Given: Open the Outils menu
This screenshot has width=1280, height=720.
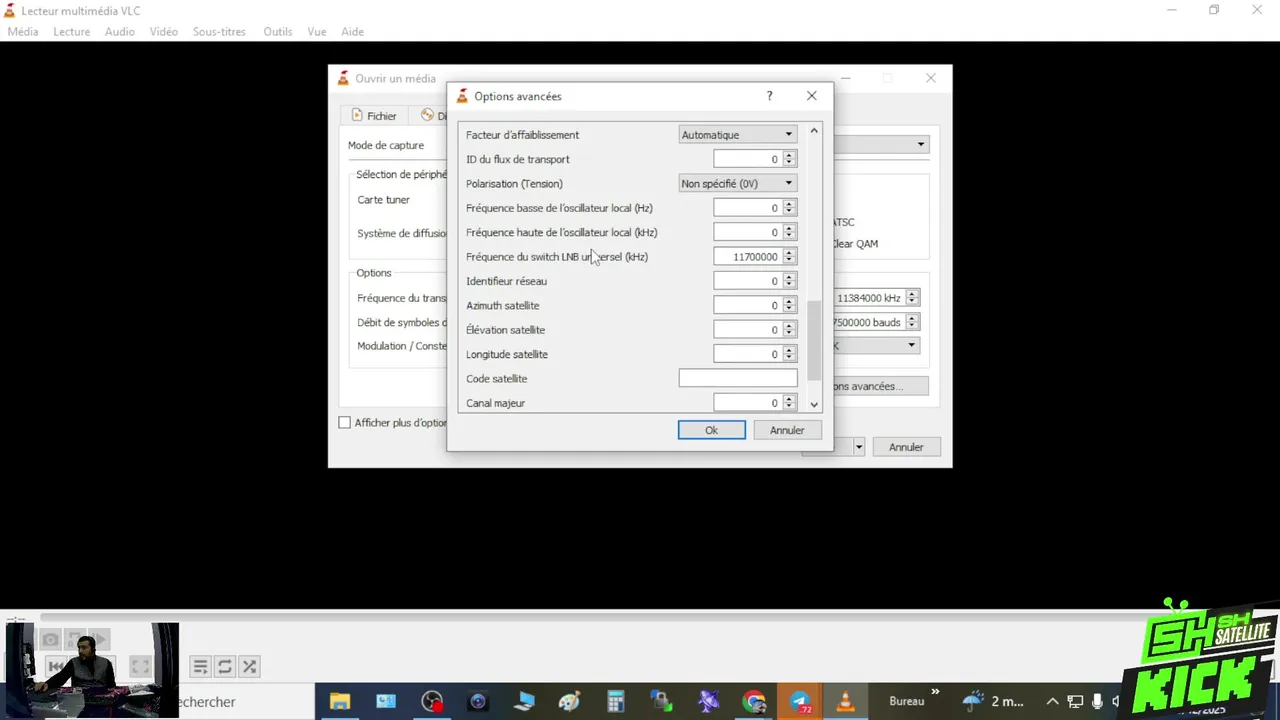Looking at the screenshot, I should point(278,32).
